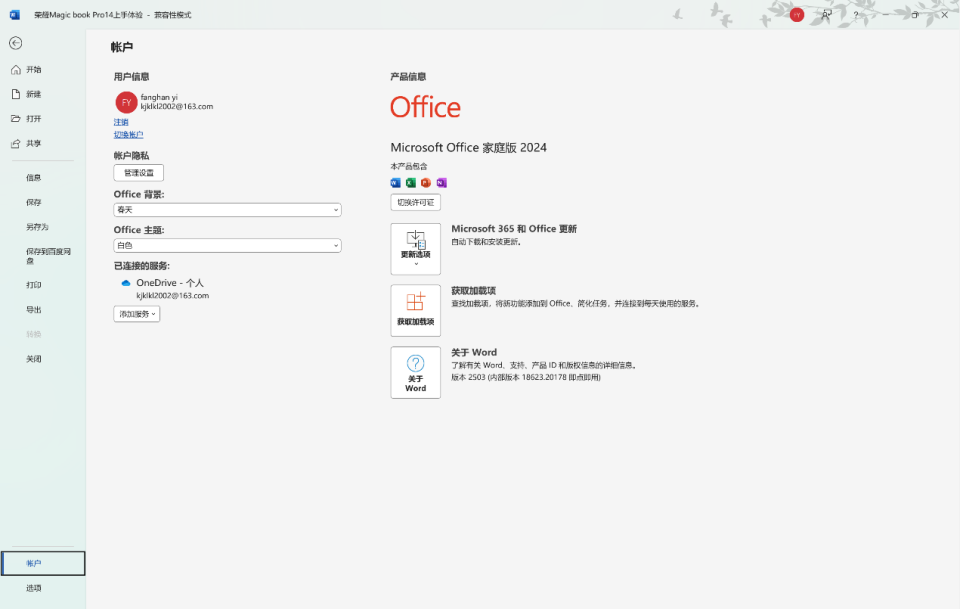Screen dimensions: 960x609
Task: Click the PowerPoint app icon under 本产品包含
Action: click(426, 182)
